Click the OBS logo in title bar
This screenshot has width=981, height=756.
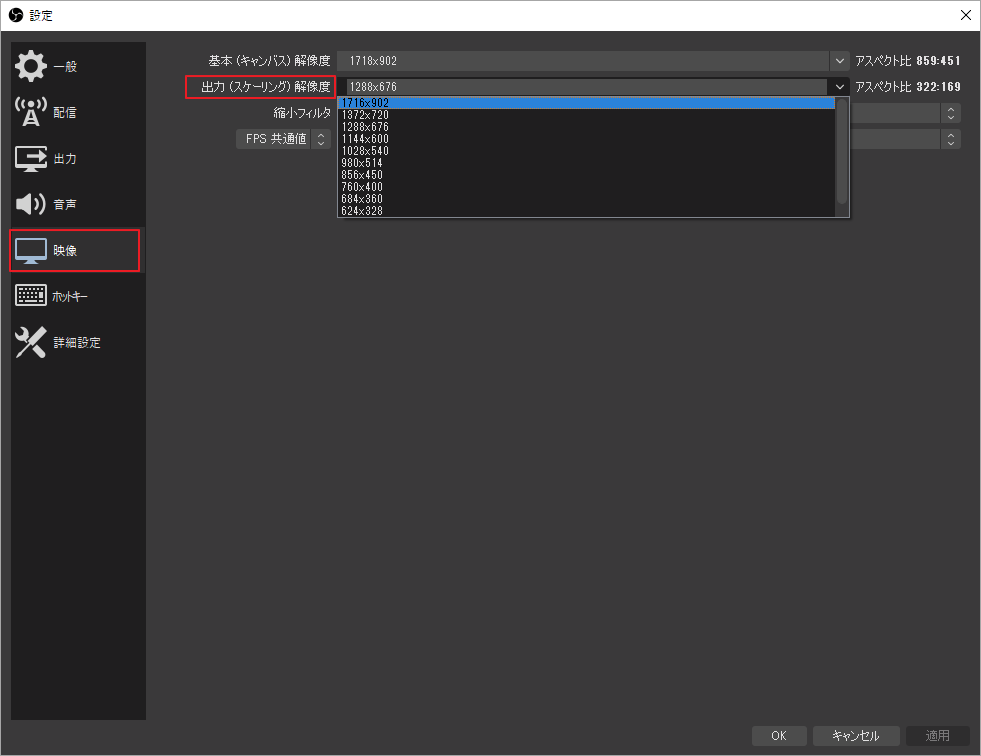16,15
